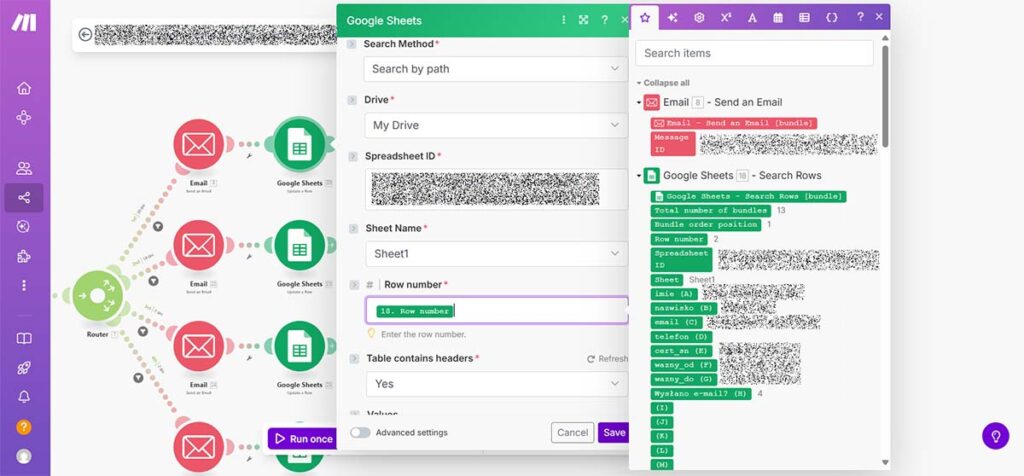This screenshot has height=476, width=1024.
Task: Go back using the arrow beside scenario name
Action: click(85, 35)
